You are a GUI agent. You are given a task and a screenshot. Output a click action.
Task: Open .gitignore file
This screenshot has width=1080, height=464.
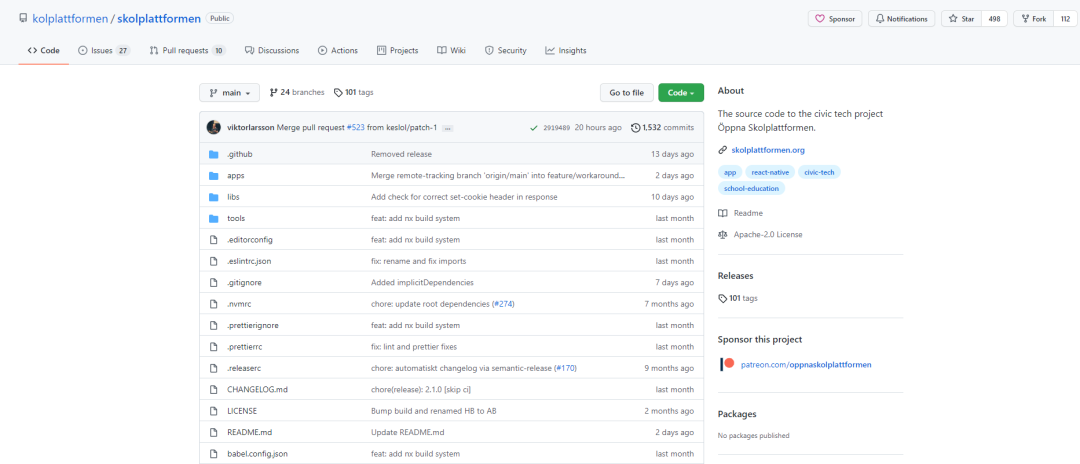coord(244,282)
